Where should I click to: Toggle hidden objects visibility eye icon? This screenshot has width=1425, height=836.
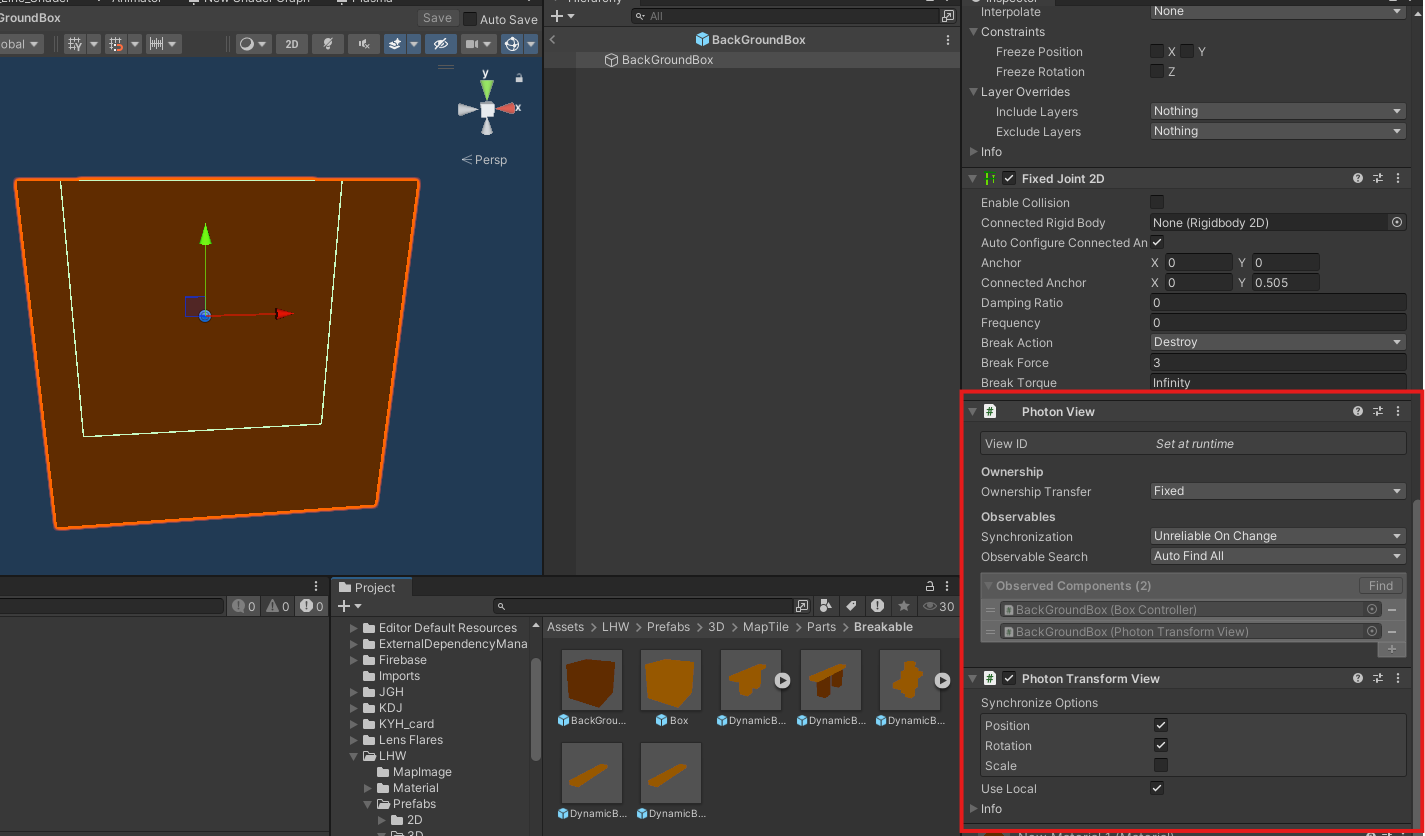coord(440,44)
